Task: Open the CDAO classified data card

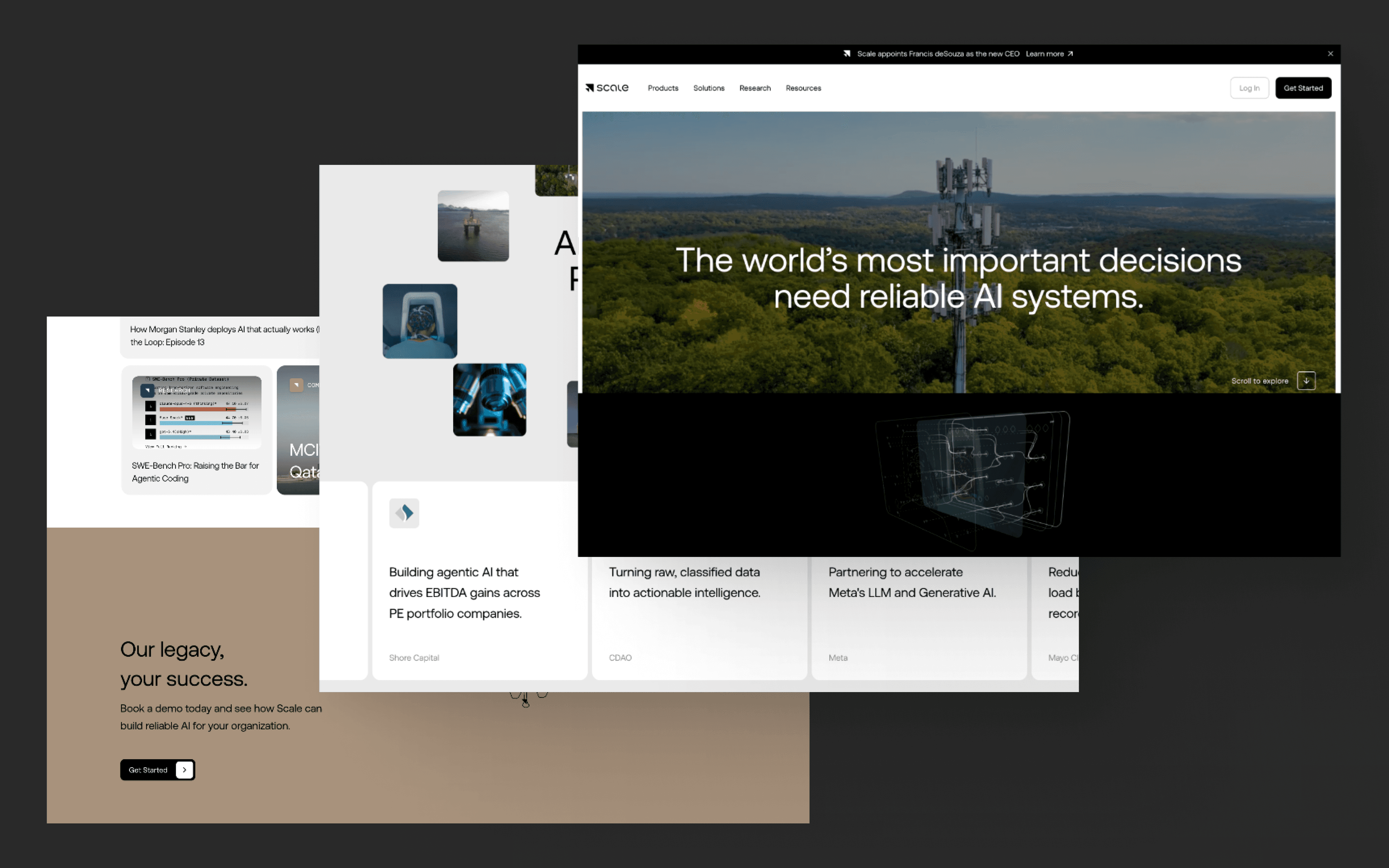Action: (700, 618)
